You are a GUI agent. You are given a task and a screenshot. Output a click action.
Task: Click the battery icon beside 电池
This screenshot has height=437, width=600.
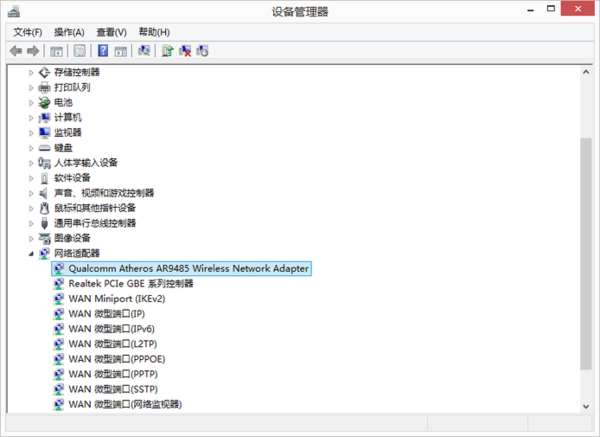point(44,103)
